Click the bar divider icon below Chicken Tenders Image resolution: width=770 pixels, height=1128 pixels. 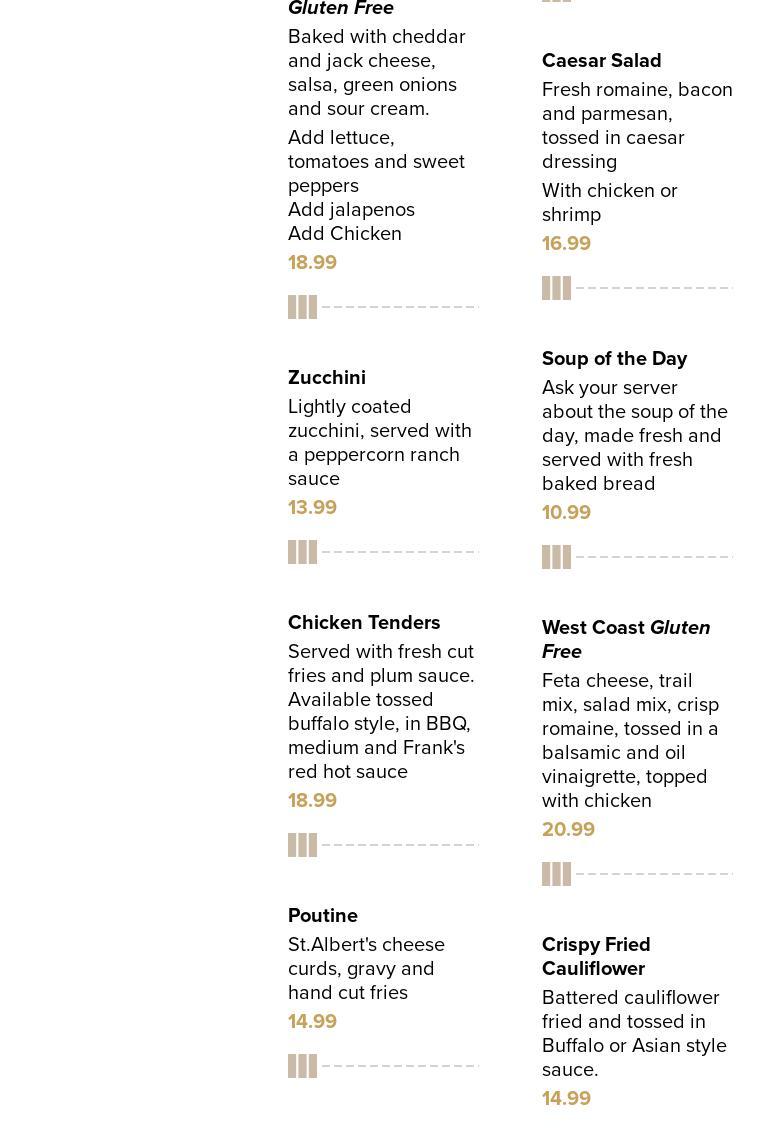pyautogui.click(x=302, y=845)
